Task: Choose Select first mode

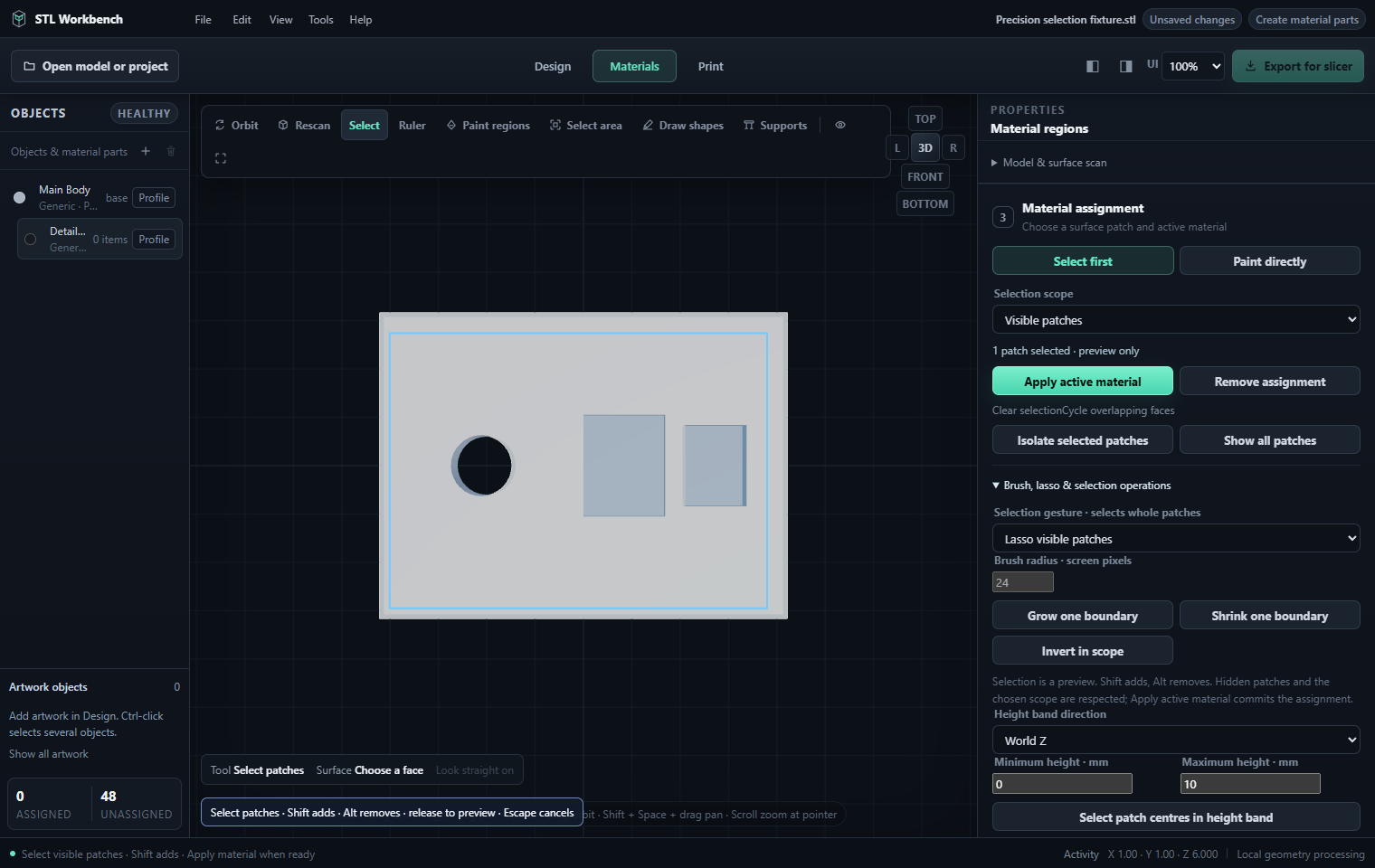Action: pyautogui.click(x=1083, y=261)
